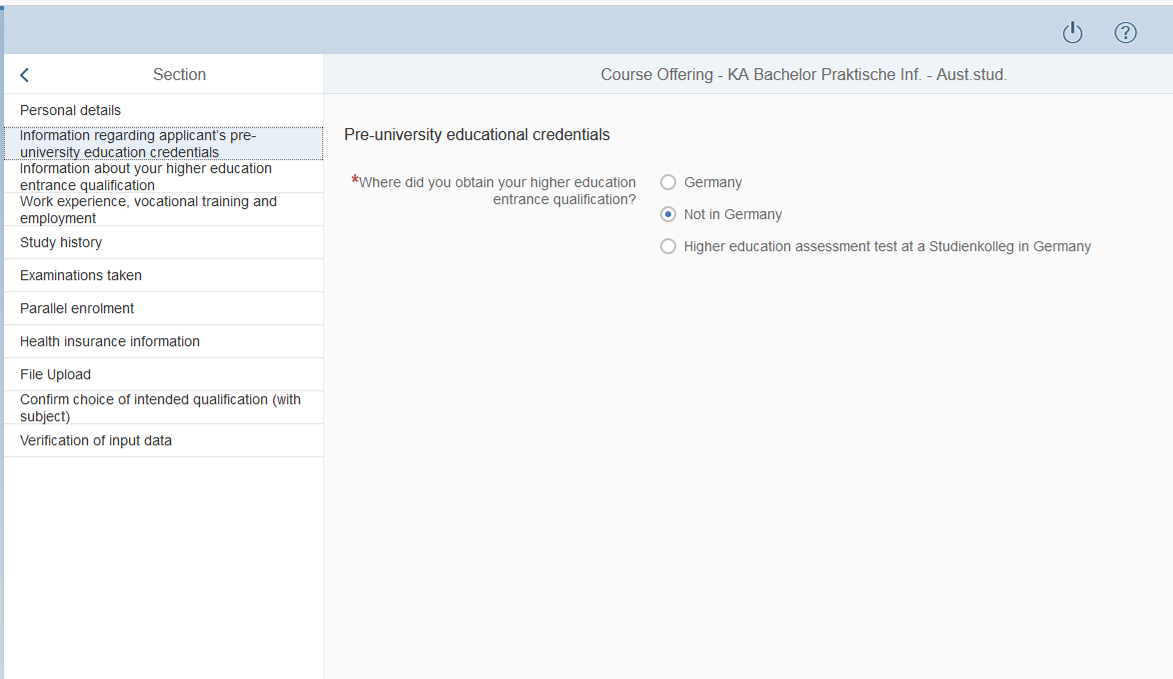Open help via the question mark icon
The width and height of the screenshot is (1173, 679).
(1125, 33)
